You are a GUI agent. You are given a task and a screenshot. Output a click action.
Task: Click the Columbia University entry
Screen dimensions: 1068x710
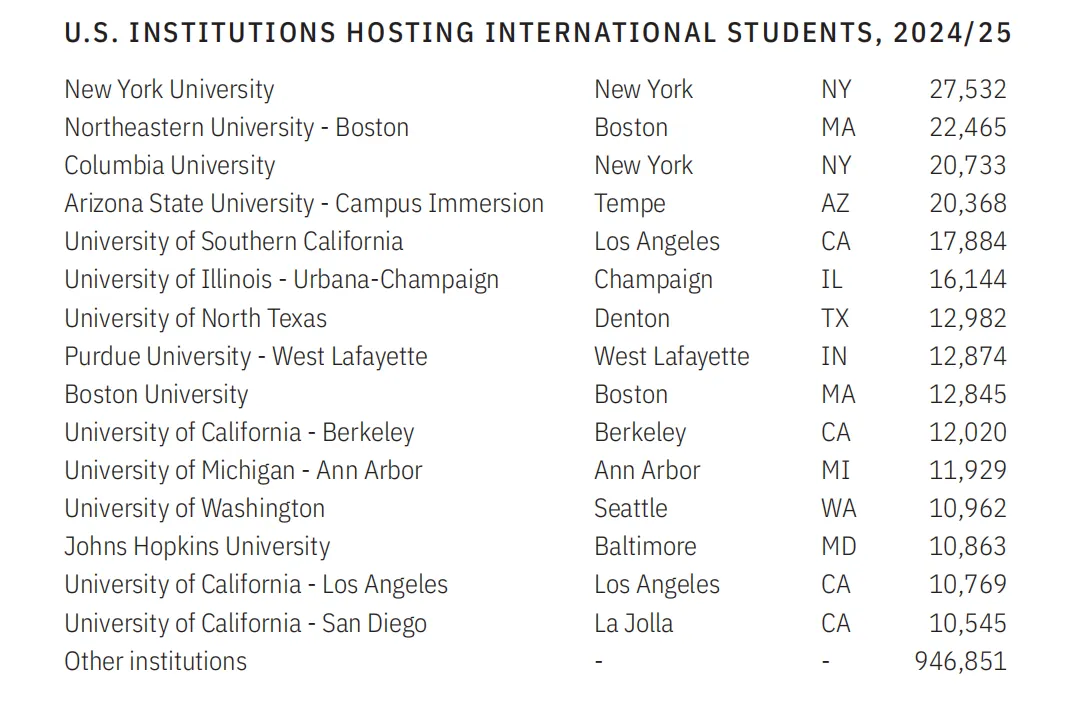click(x=169, y=165)
